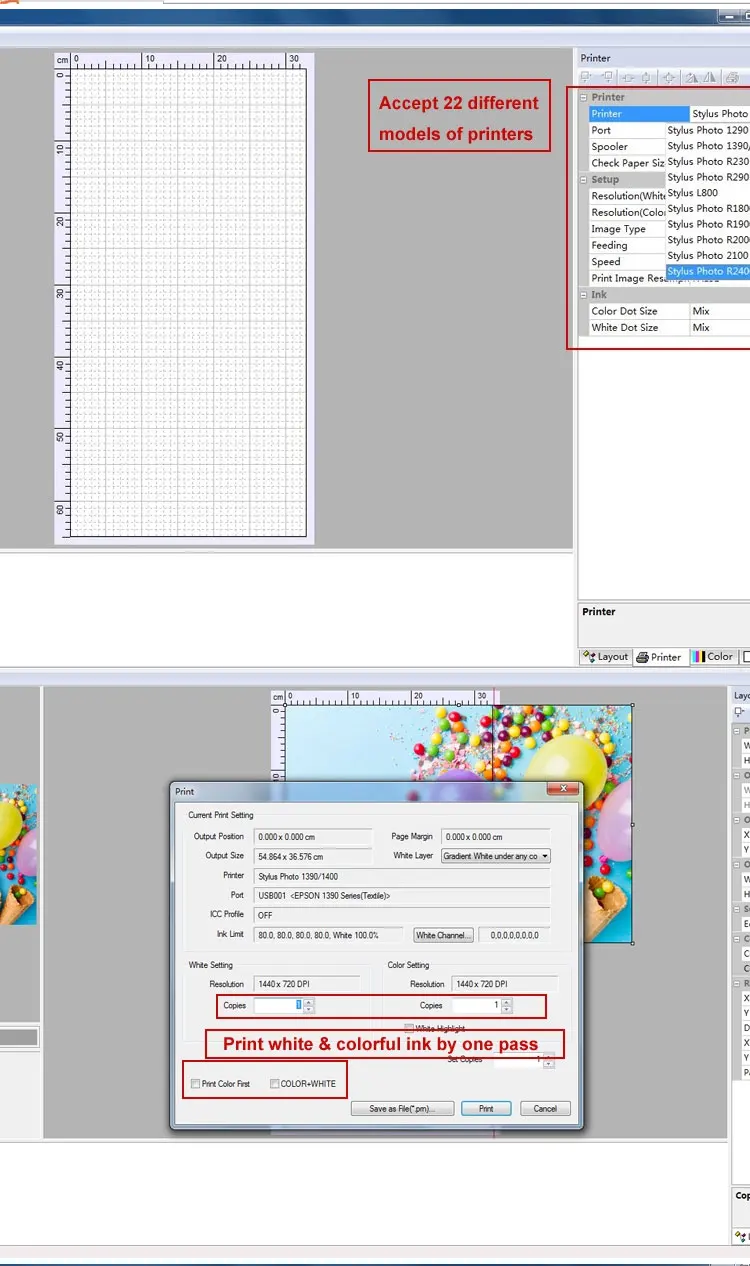Switch to the Color tab
The height and width of the screenshot is (1266, 750).
click(x=714, y=657)
